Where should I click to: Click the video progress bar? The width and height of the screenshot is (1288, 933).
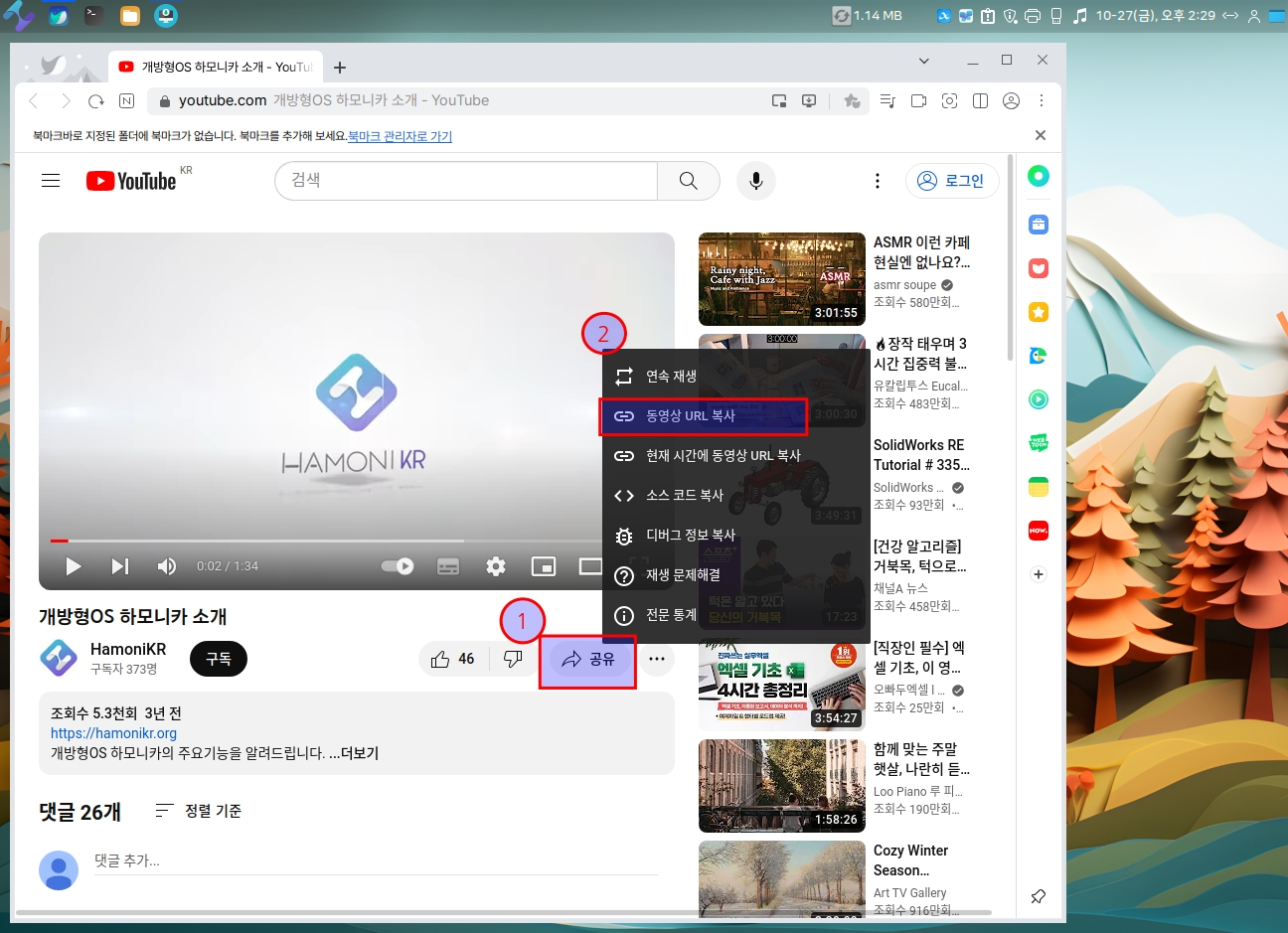tap(298, 541)
